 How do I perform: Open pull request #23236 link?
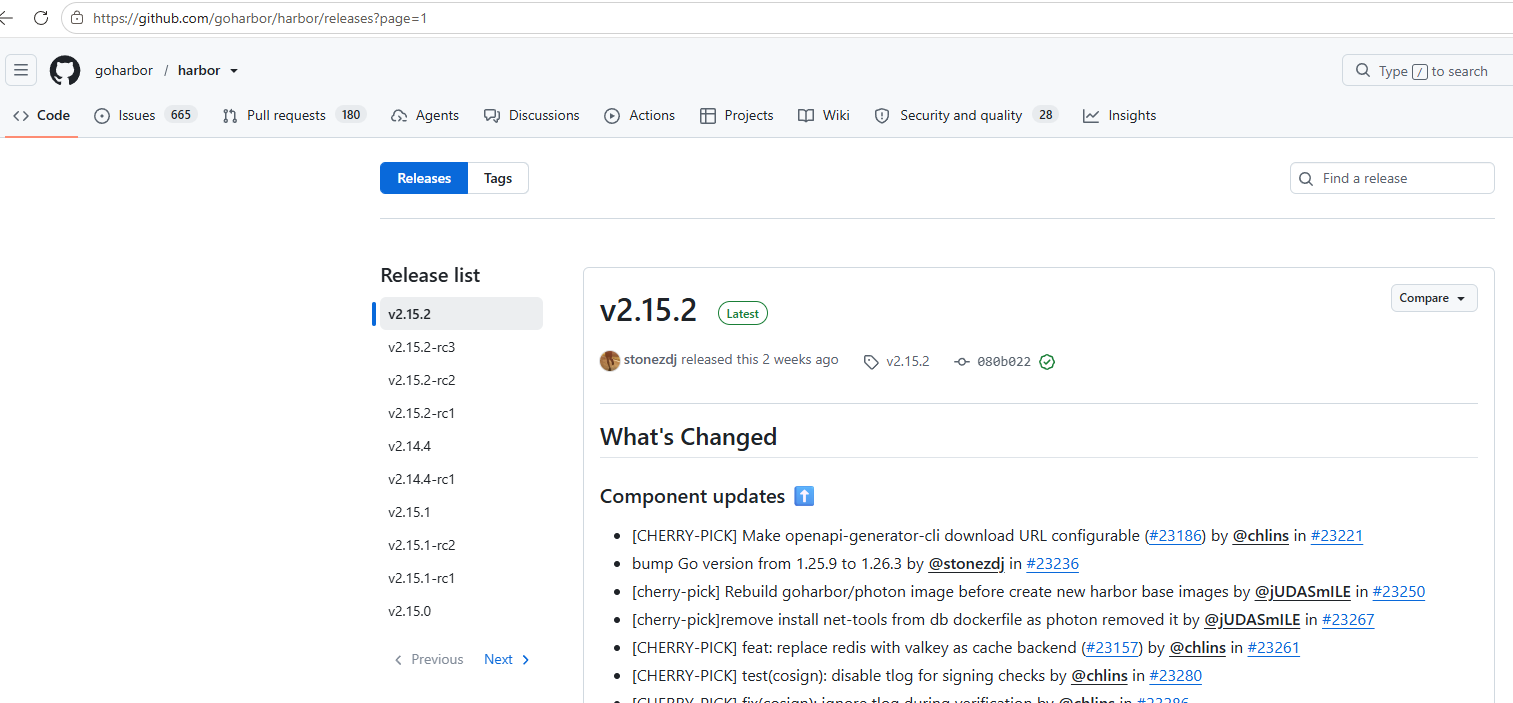point(1052,563)
